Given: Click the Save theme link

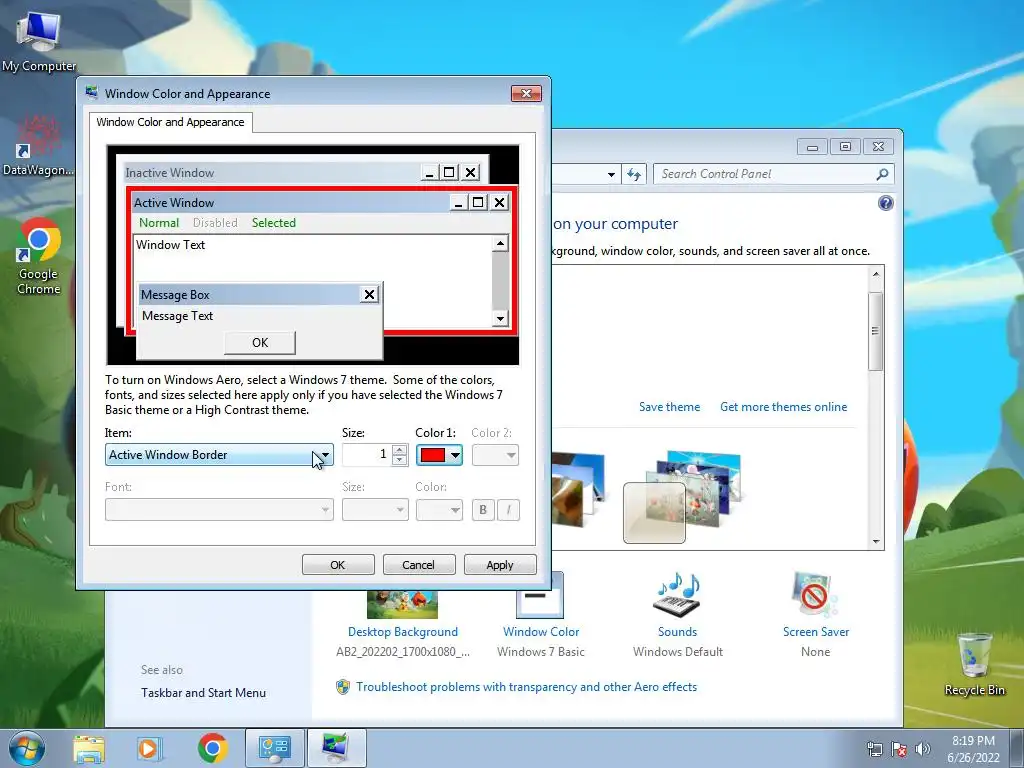Looking at the screenshot, I should click(x=669, y=407).
